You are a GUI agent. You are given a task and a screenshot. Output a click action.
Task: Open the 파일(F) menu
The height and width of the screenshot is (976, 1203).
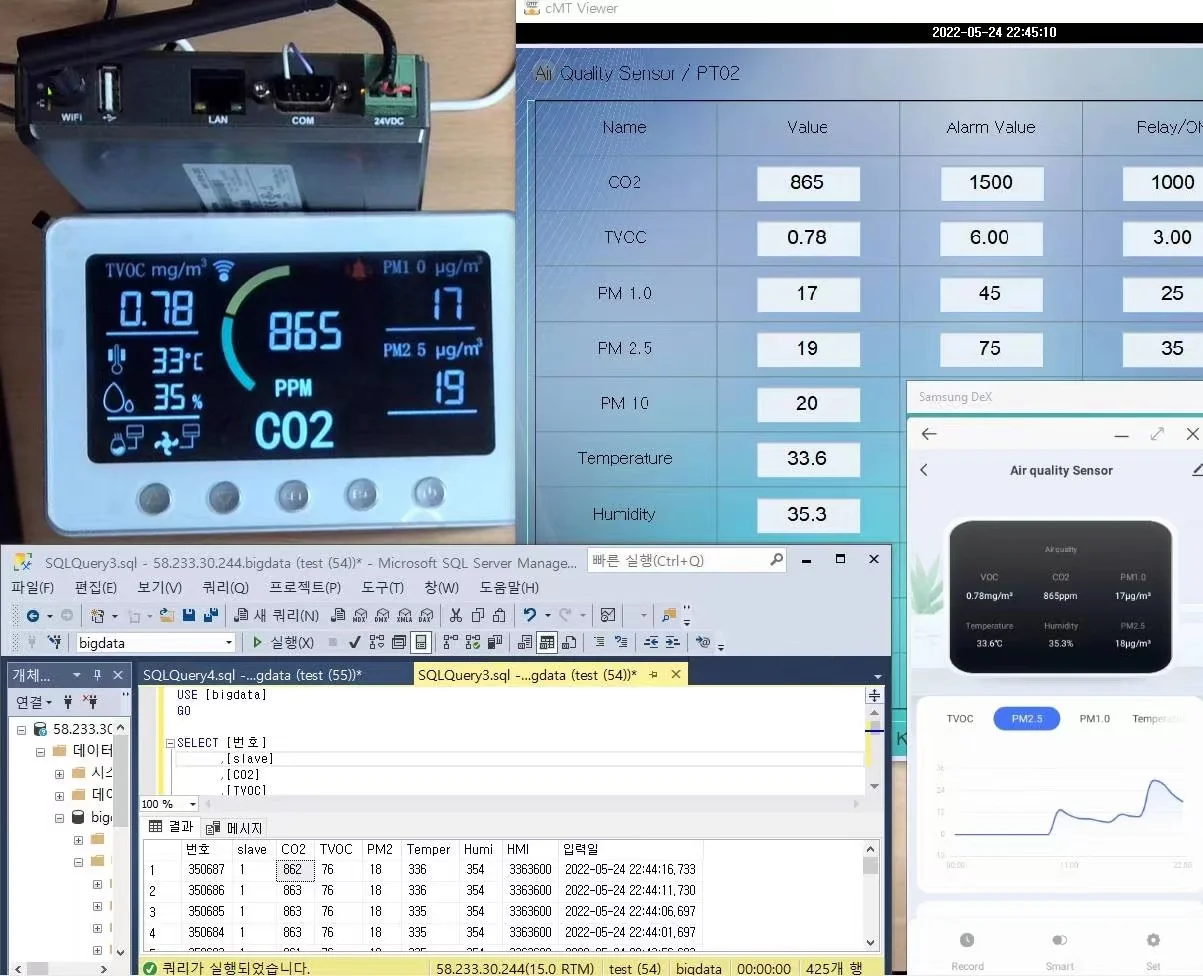33,587
